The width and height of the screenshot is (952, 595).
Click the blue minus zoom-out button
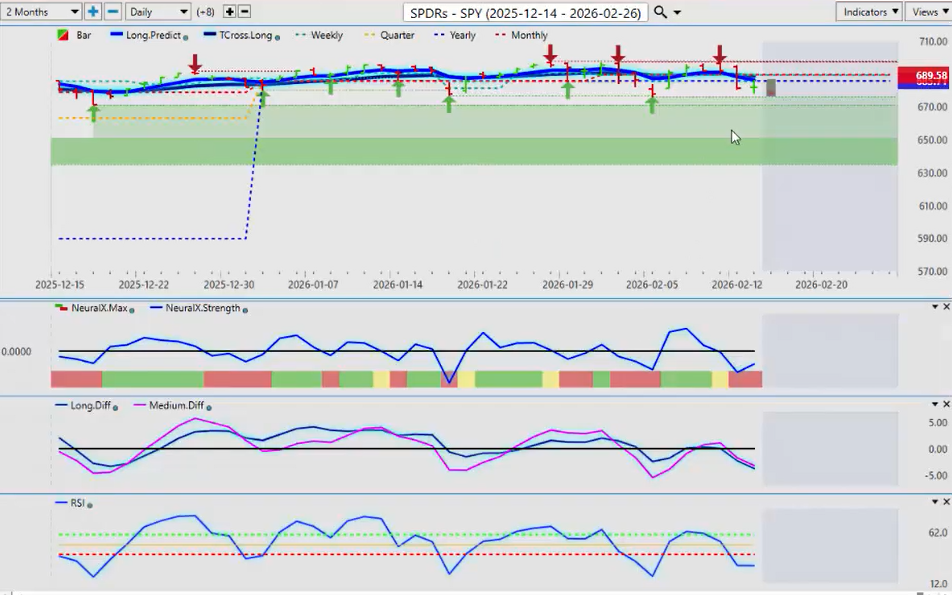pyautogui.click(x=113, y=12)
